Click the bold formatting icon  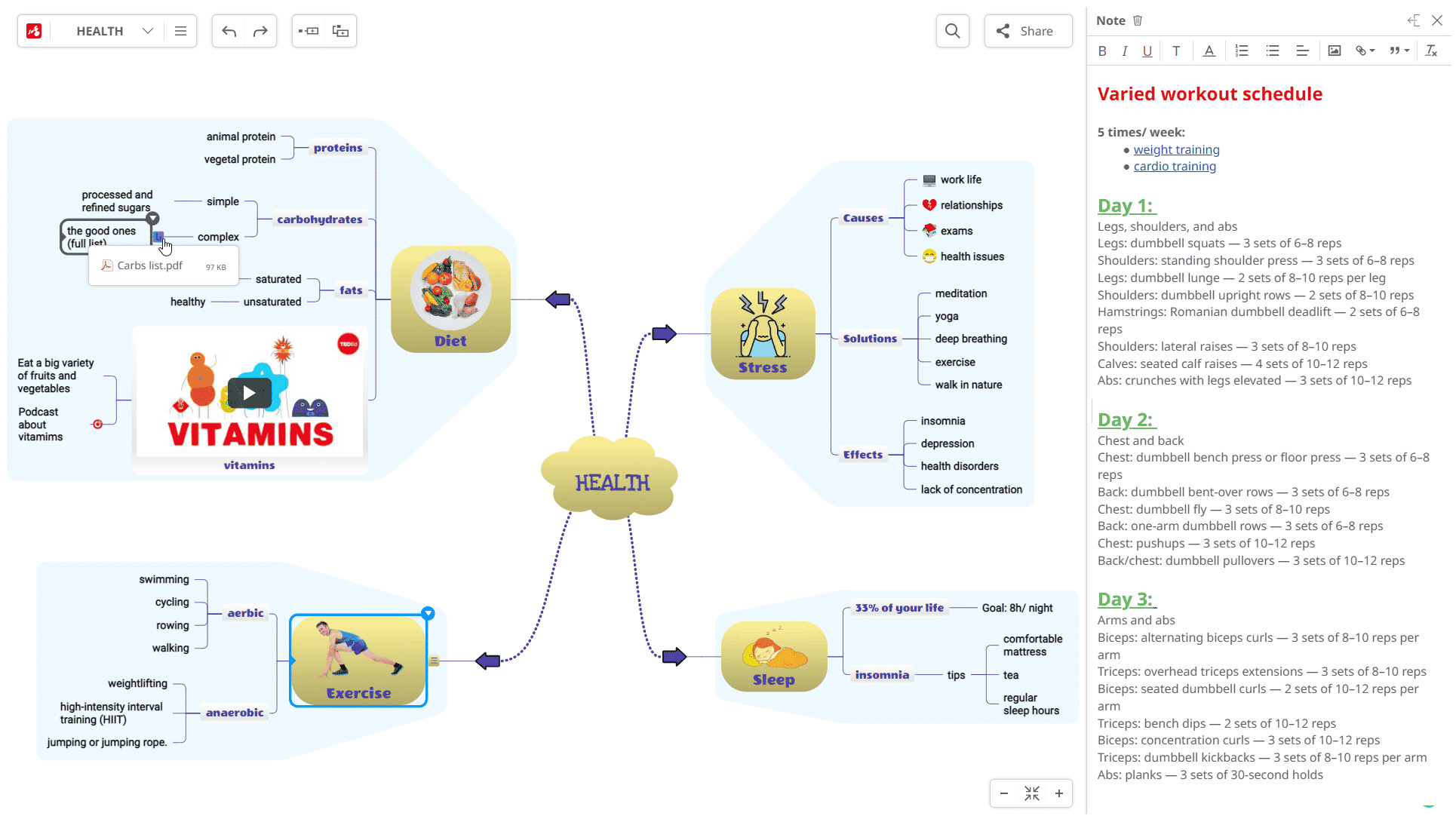[1101, 51]
